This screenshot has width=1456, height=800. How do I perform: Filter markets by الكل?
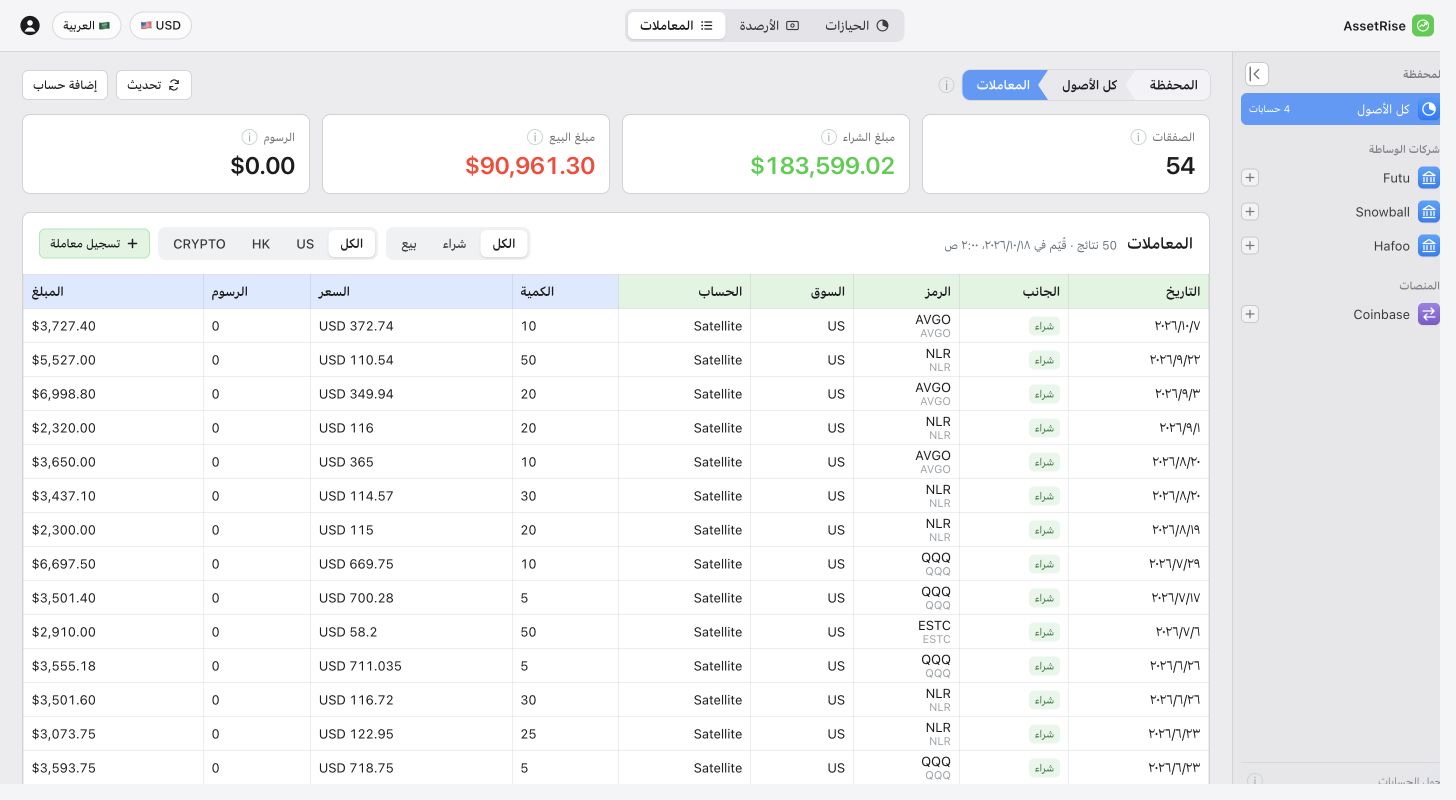click(352, 244)
